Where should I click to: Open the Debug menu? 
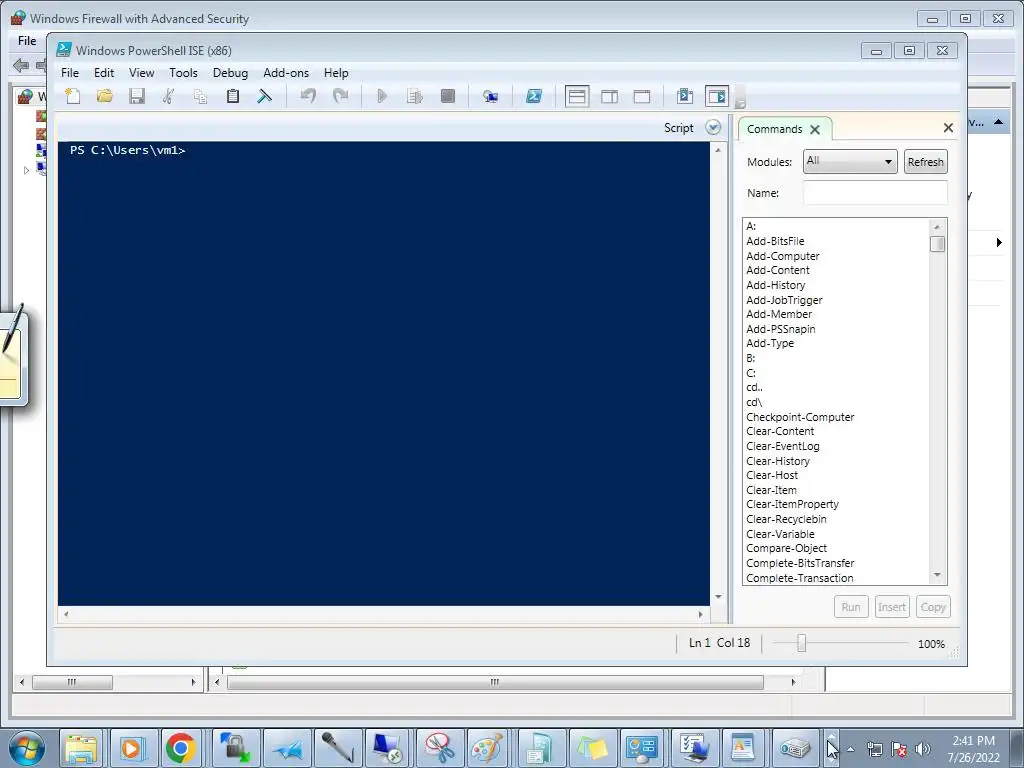[231, 72]
